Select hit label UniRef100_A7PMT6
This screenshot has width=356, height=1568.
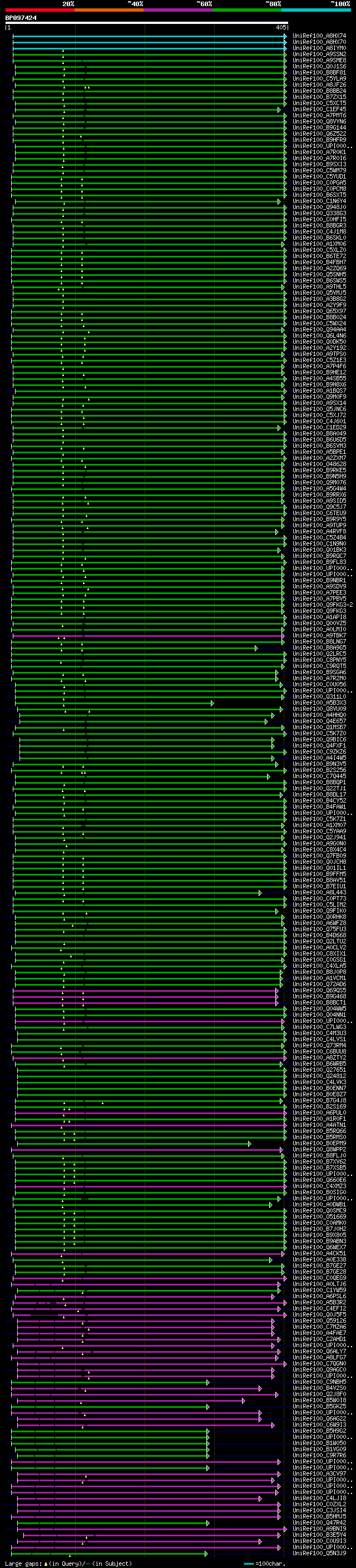click(319, 116)
